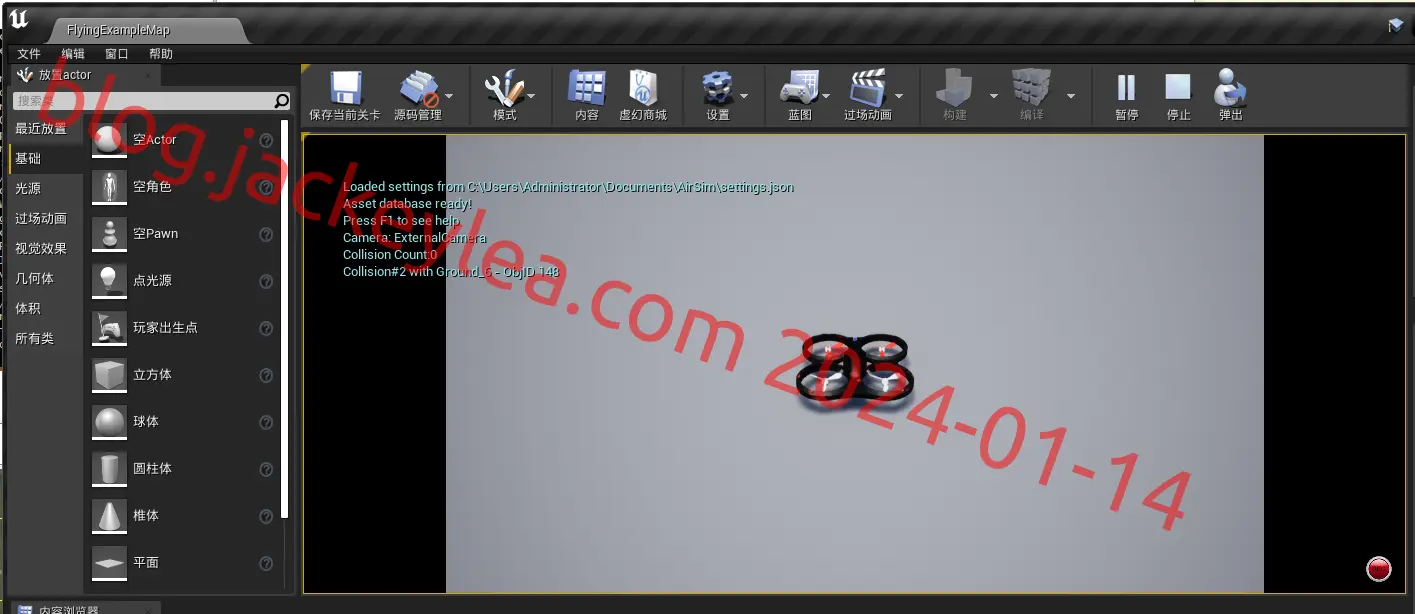Open help for 立方体 row
This screenshot has height=614, width=1415.
pos(266,376)
